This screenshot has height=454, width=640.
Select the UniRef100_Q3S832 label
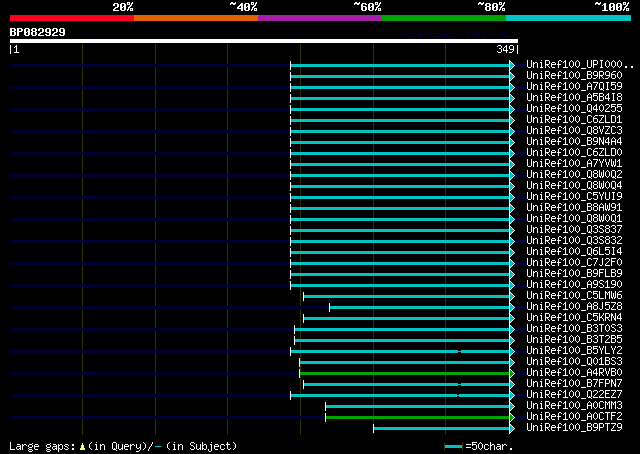coord(574,241)
